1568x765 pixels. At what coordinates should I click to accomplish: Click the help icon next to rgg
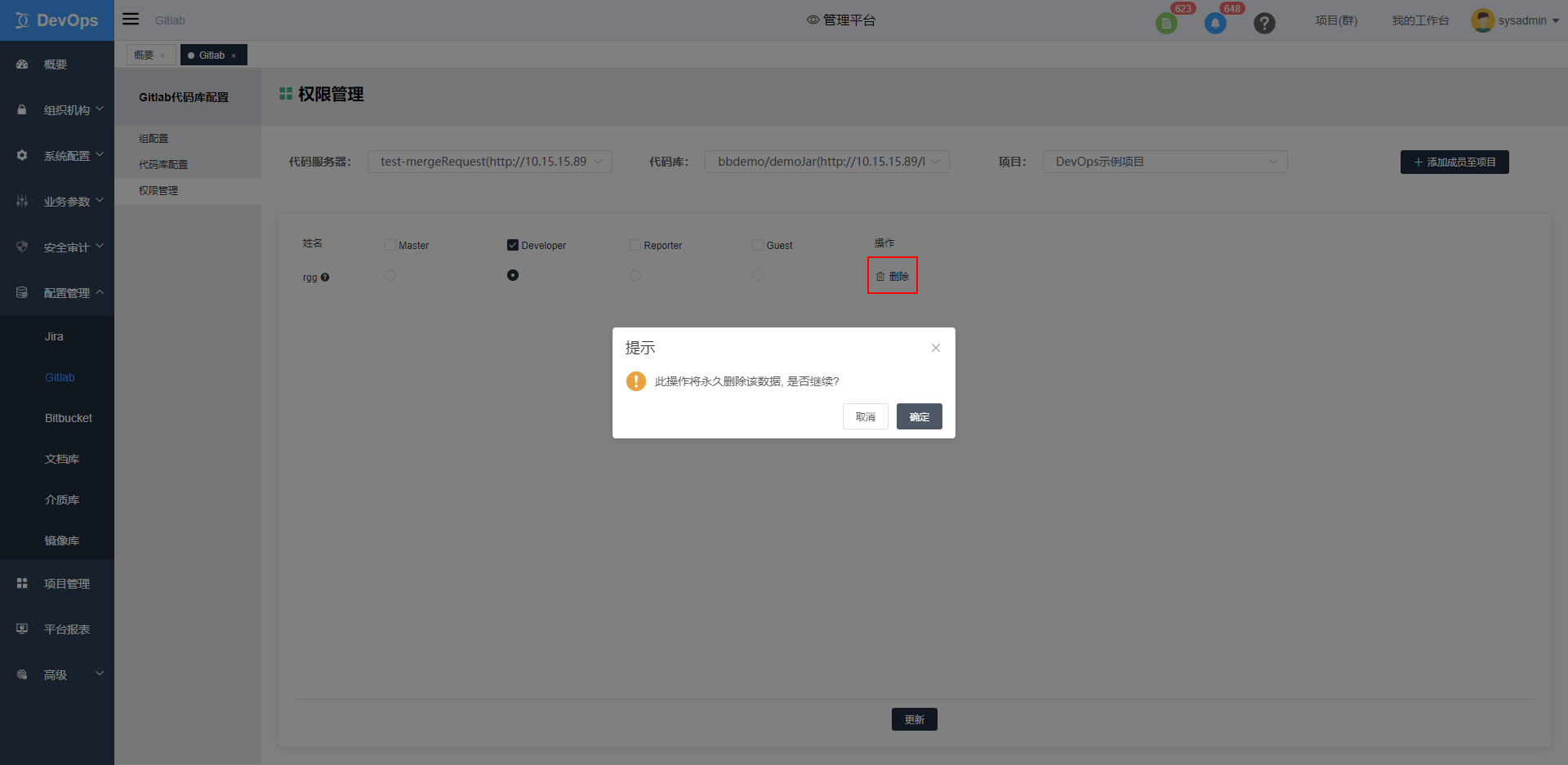pos(325,278)
